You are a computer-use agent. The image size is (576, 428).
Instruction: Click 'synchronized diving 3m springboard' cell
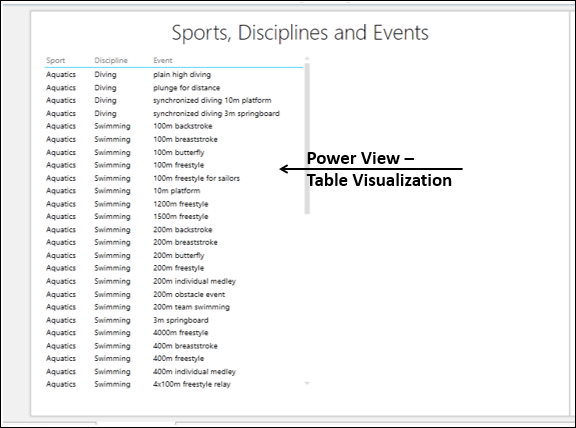pos(216,113)
